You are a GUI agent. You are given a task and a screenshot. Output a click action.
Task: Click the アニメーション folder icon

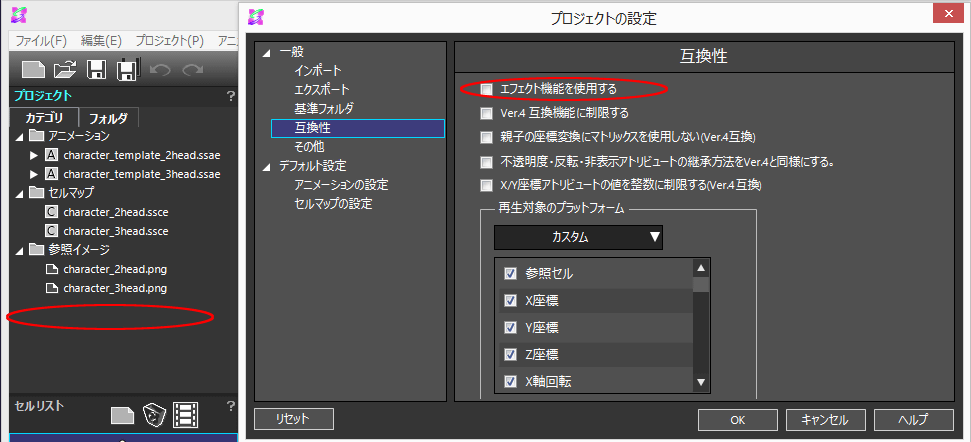click(37, 136)
